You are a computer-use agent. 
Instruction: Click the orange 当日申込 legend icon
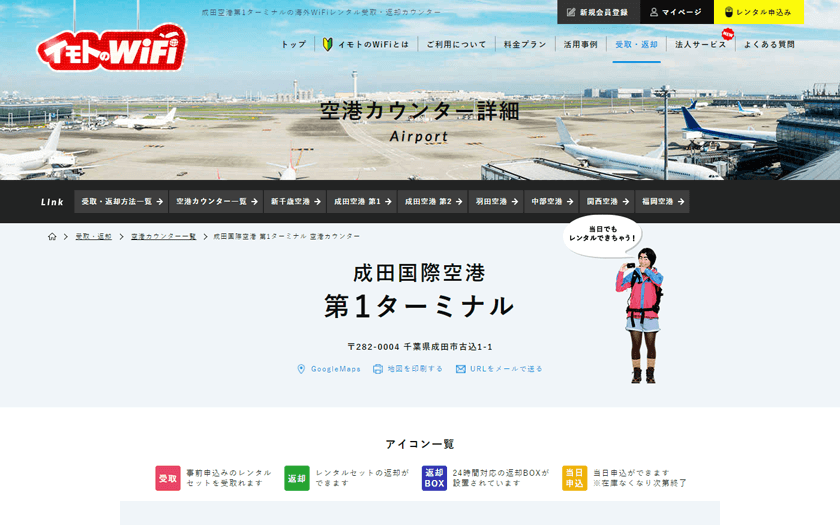click(x=574, y=478)
